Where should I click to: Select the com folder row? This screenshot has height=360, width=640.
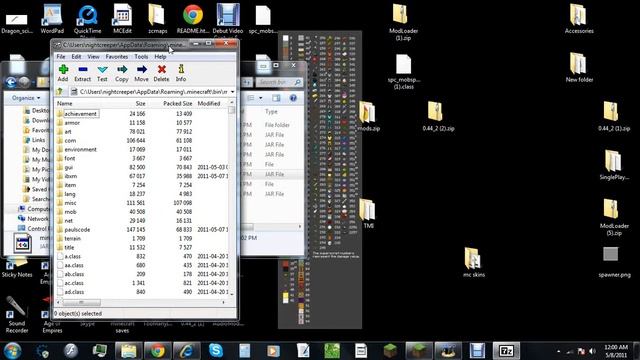click(x=142, y=140)
